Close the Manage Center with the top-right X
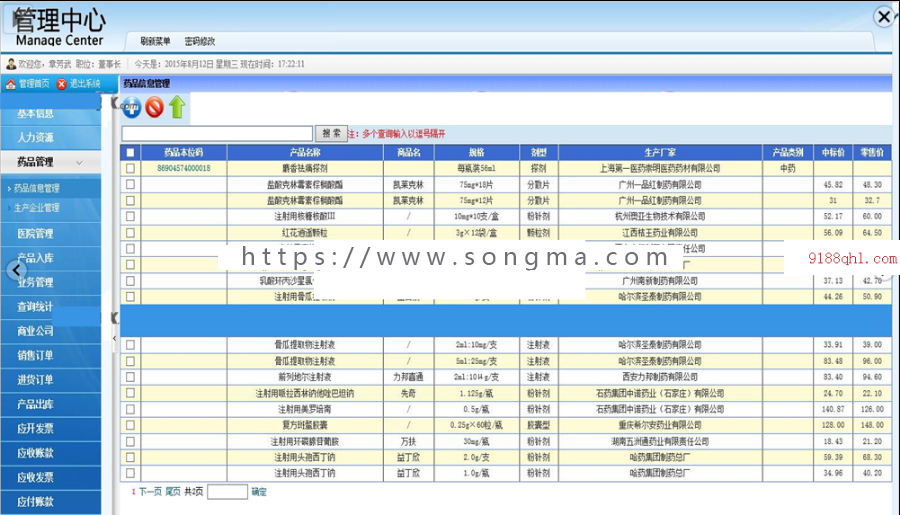Image resolution: width=900 pixels, height=515 pixels. (x=884, y=17)
